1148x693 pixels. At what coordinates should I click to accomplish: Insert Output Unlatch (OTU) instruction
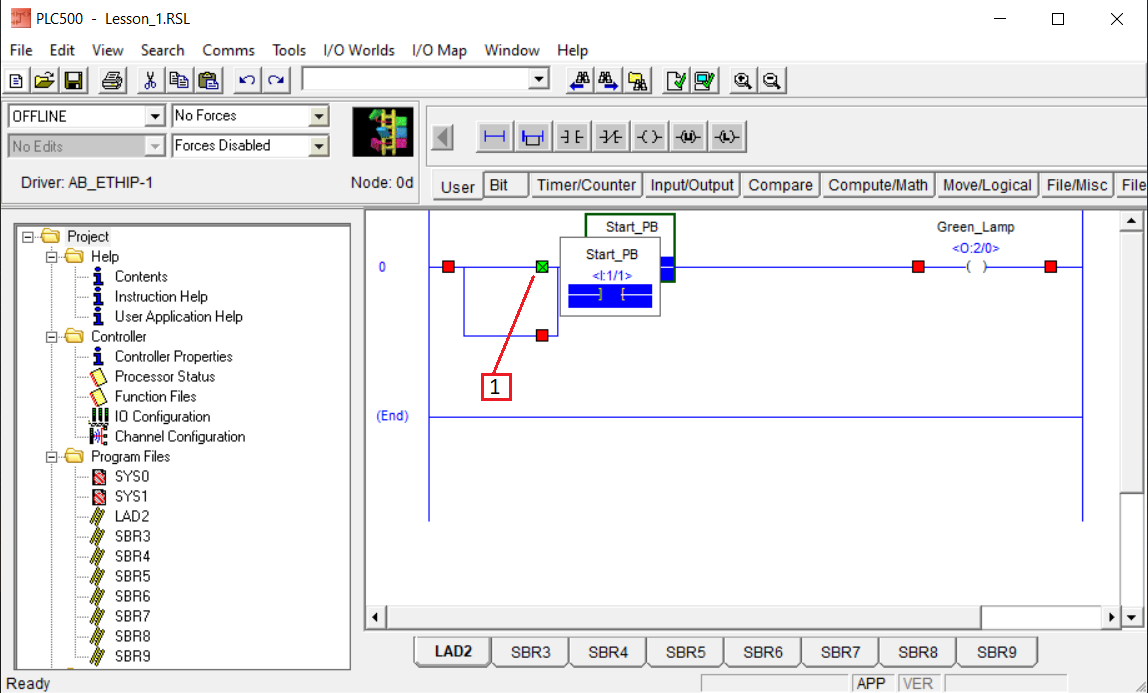point(687,137)
